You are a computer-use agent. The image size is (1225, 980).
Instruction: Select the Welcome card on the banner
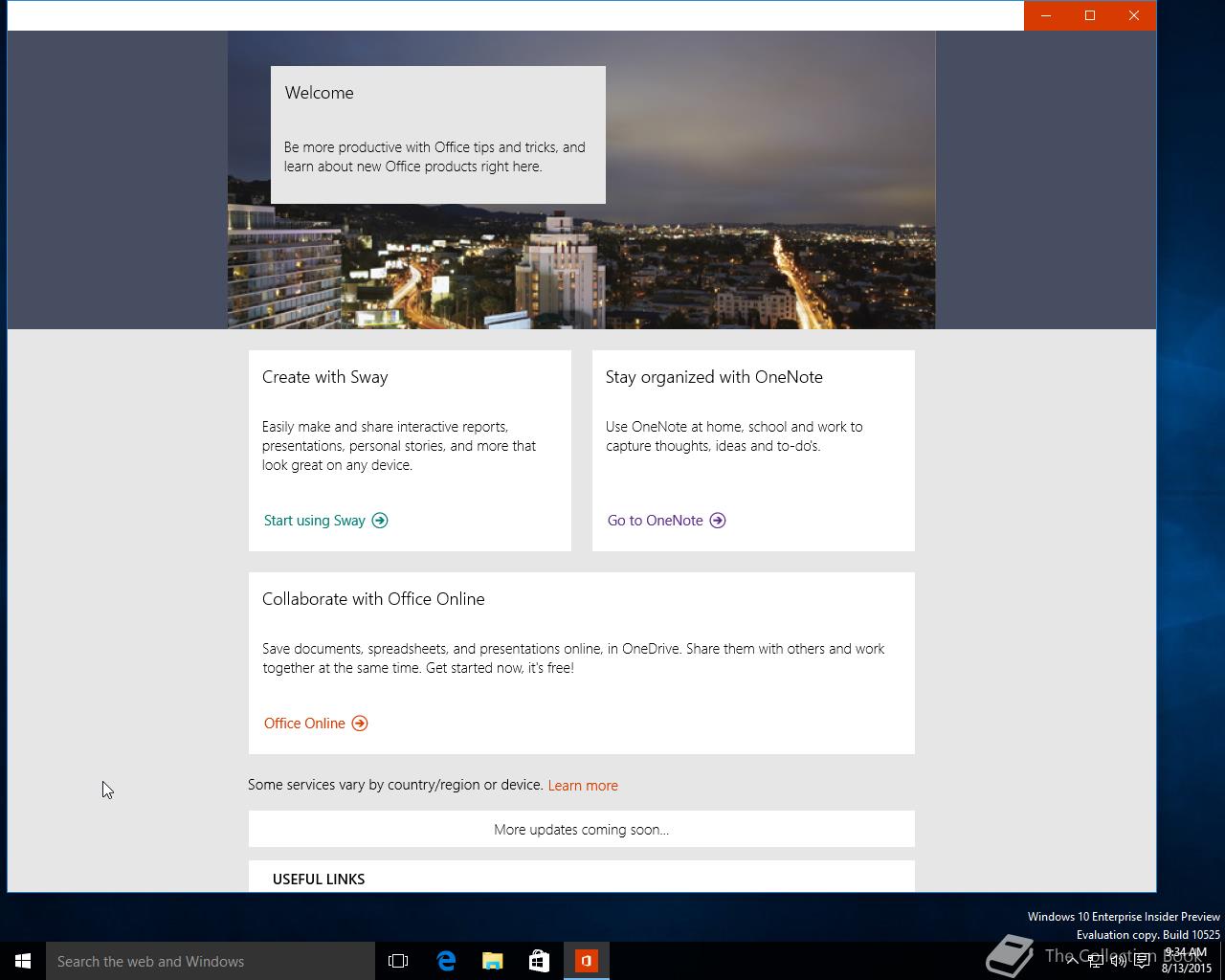click(x=438, y=135)
